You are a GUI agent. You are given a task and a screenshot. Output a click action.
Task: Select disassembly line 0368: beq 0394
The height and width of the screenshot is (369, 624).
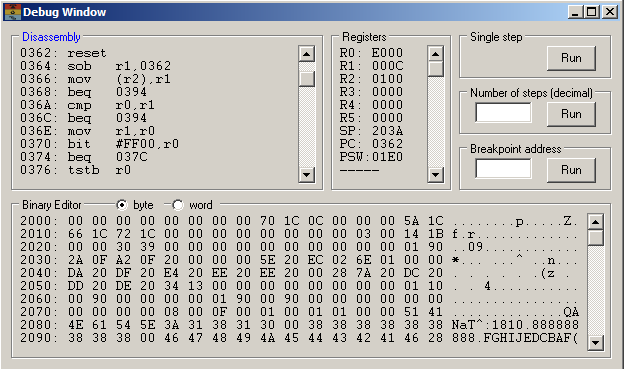pyautogui.click(x=84, y=92)
